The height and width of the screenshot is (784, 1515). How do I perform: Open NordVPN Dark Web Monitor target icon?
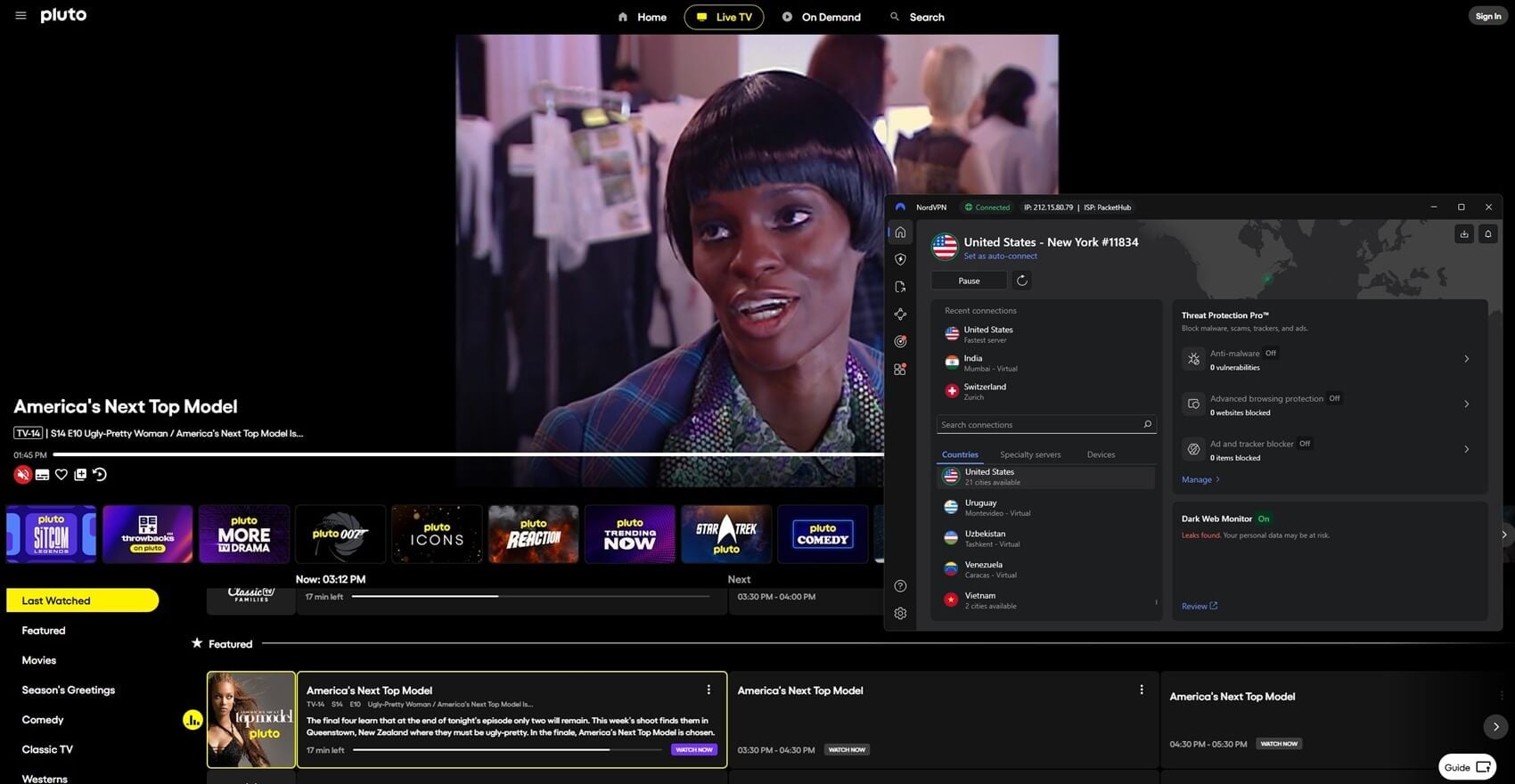900,341
